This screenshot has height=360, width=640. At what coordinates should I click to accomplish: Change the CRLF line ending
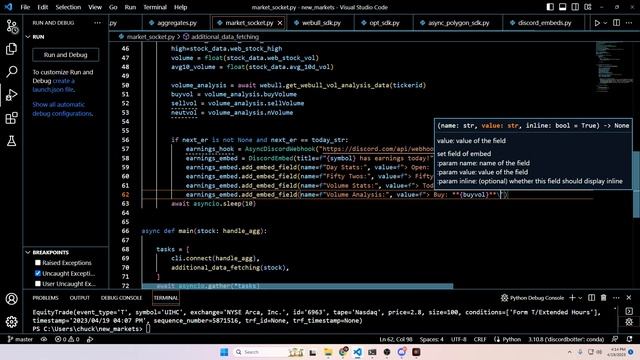pyautogui.click(x=480, y=339)
